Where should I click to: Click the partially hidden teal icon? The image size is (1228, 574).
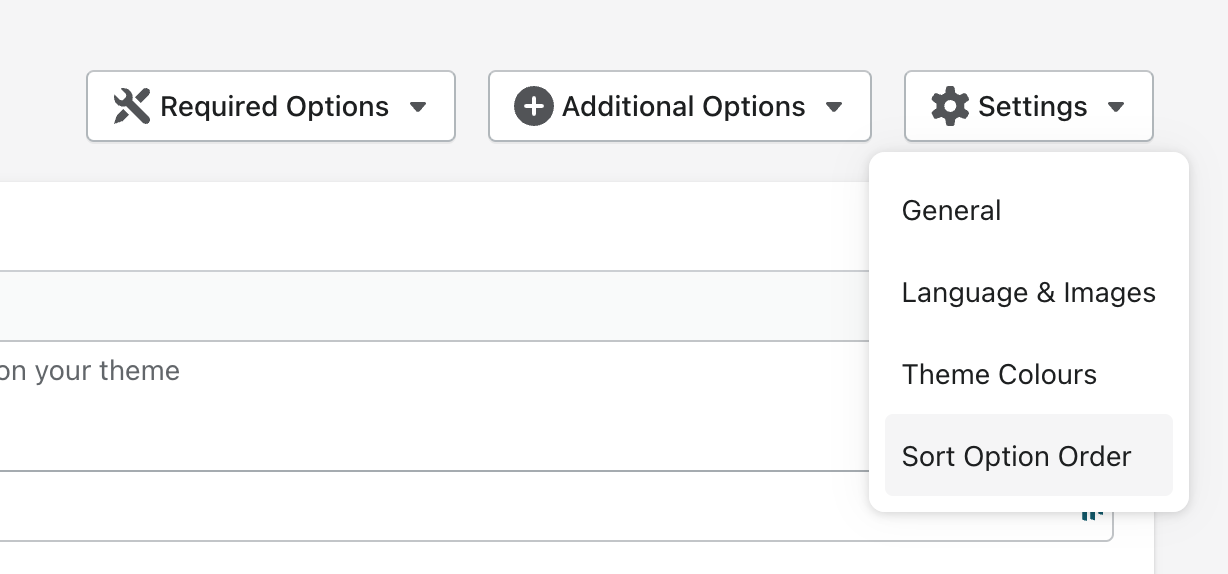(x=1092, y=514)
